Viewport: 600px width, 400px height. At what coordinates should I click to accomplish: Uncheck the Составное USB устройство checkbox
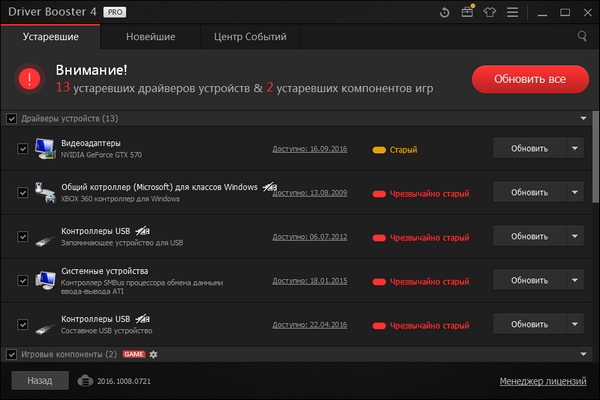(23, 325)
